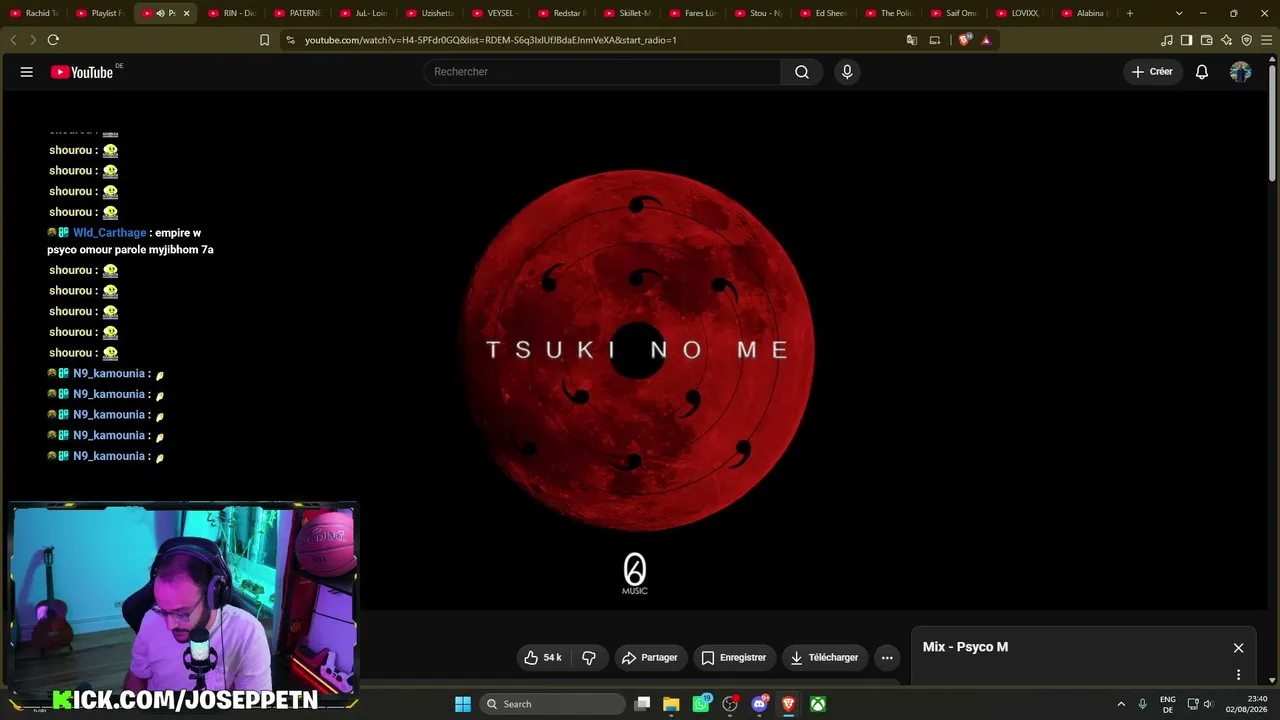Open Brave Shields lion icon
Viewport: 1280px width, 720px height.
(964, 40)
